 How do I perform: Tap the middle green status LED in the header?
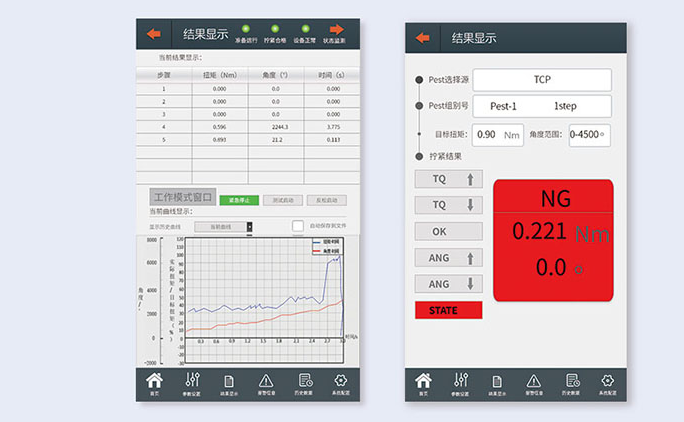click(275, 29)
